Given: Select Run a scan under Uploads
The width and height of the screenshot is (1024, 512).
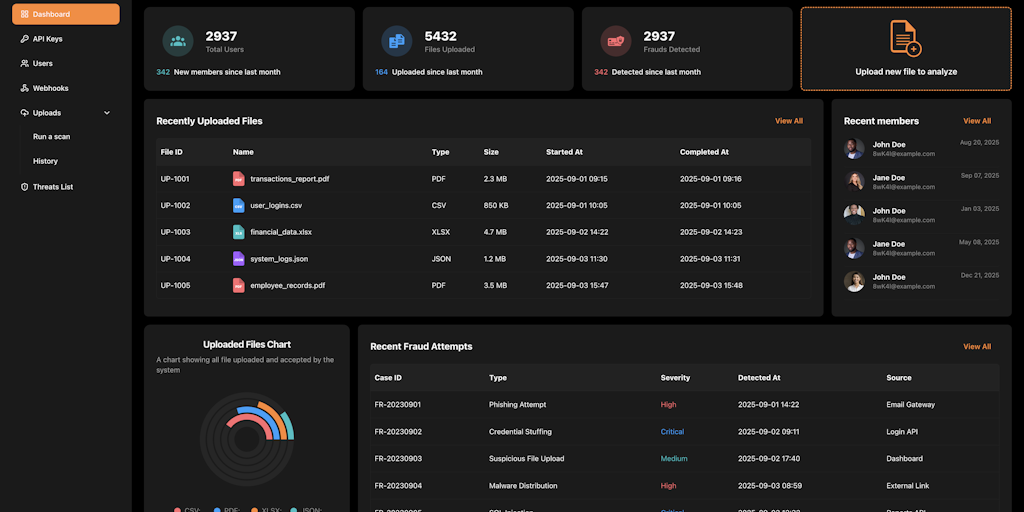Looking at the screenshot, I should pyautogui.click(x=51, y=137).
